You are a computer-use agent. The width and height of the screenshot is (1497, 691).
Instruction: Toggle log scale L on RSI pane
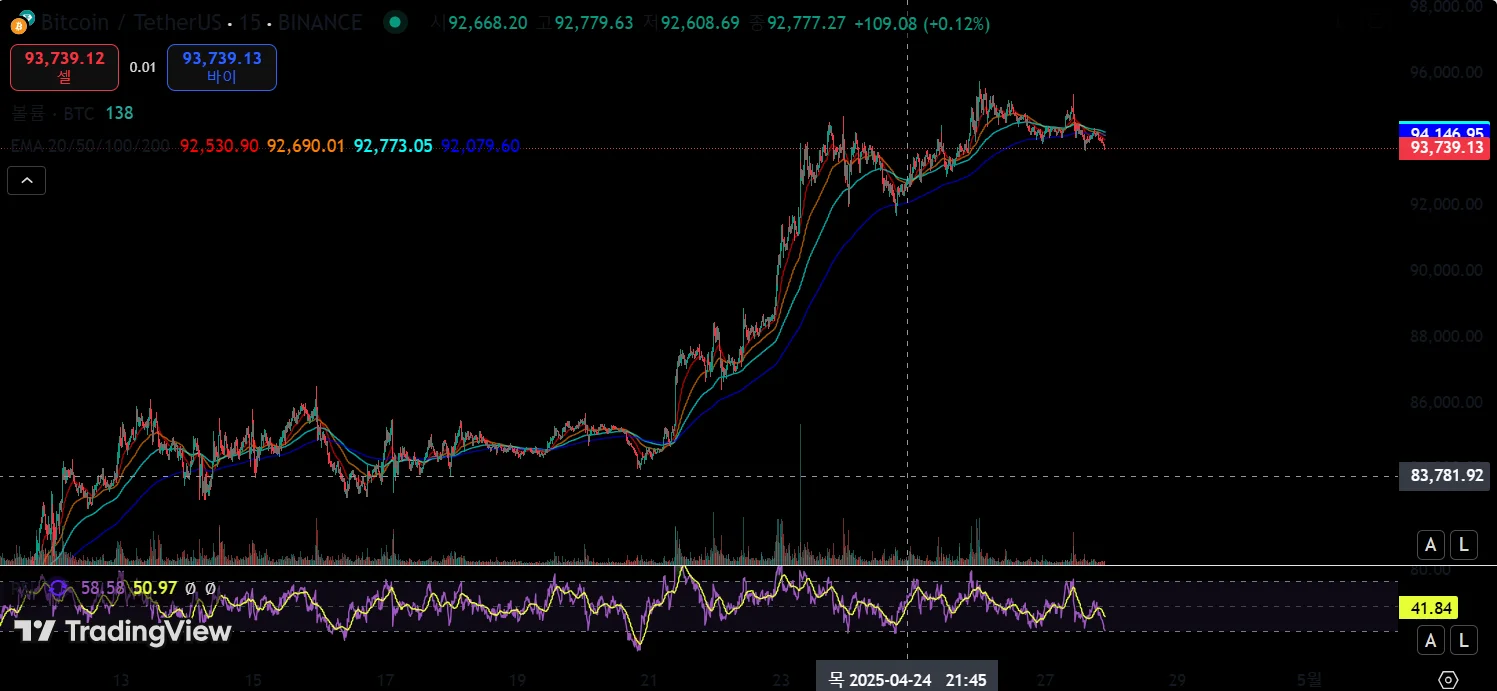coord(1464,641)
